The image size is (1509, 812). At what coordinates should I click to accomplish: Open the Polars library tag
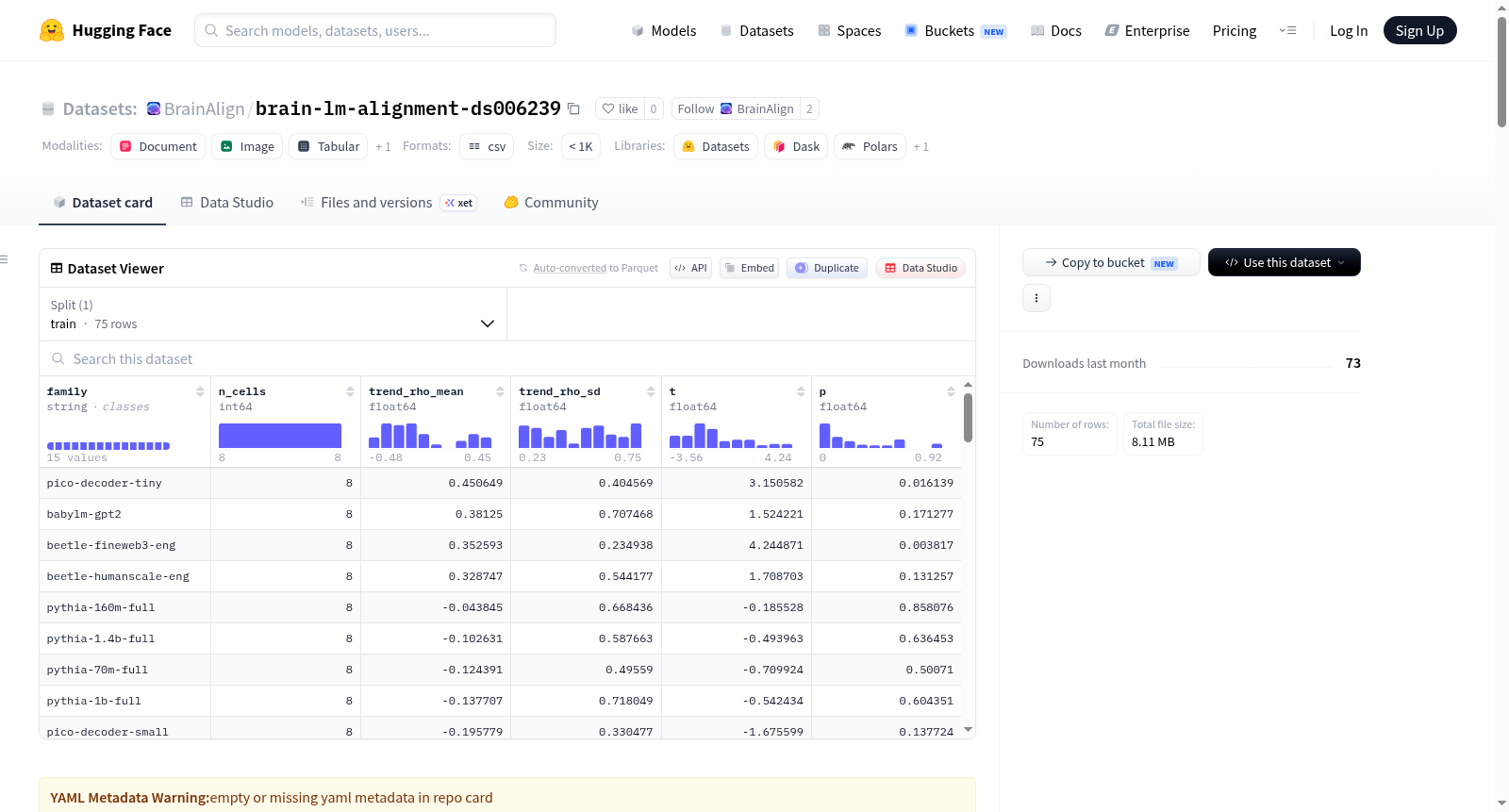(871, 146)
